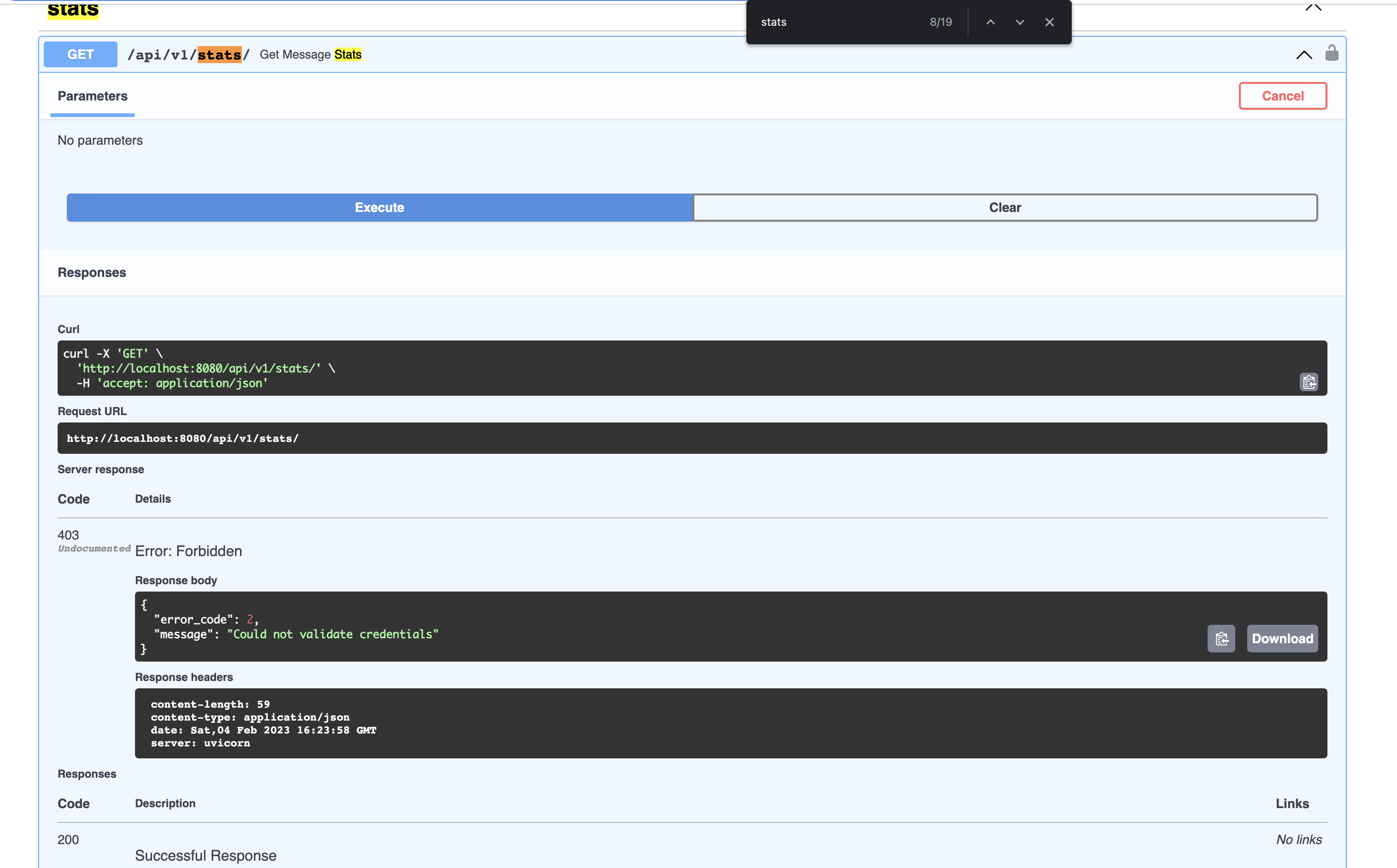Clear the server response
Screen dimensions: 1397x868
pyautogui.click(x=1004, y=207)
